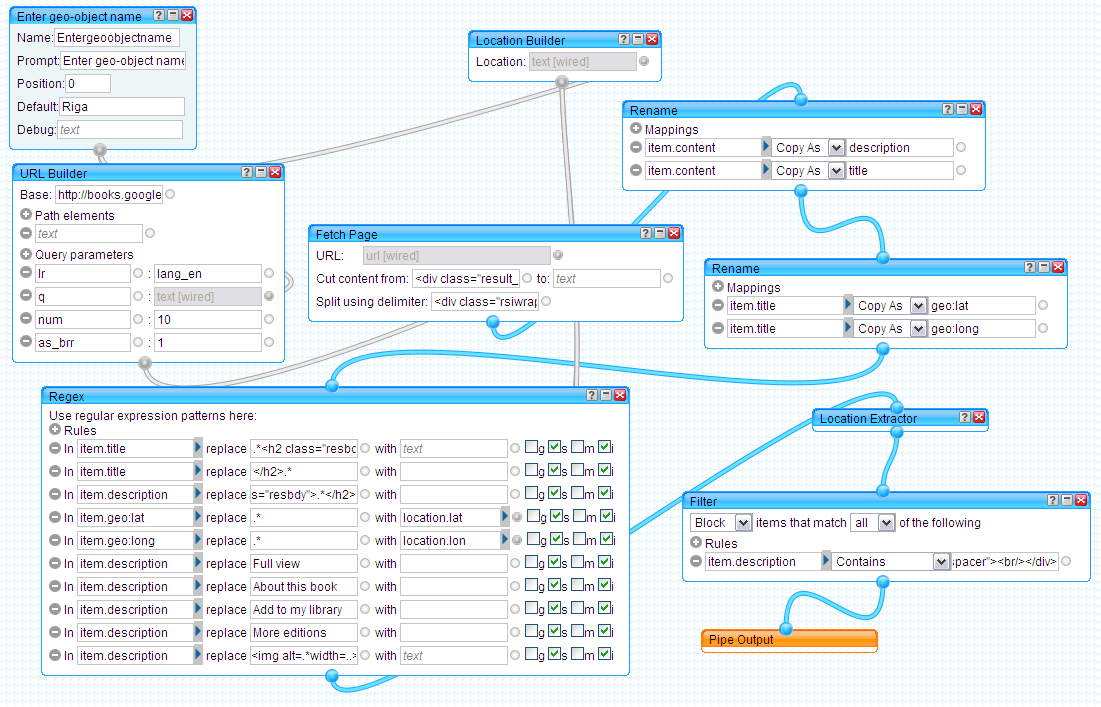
Task: Toggle 's' flag on 'About this book' rule
Action: point(555,586)
